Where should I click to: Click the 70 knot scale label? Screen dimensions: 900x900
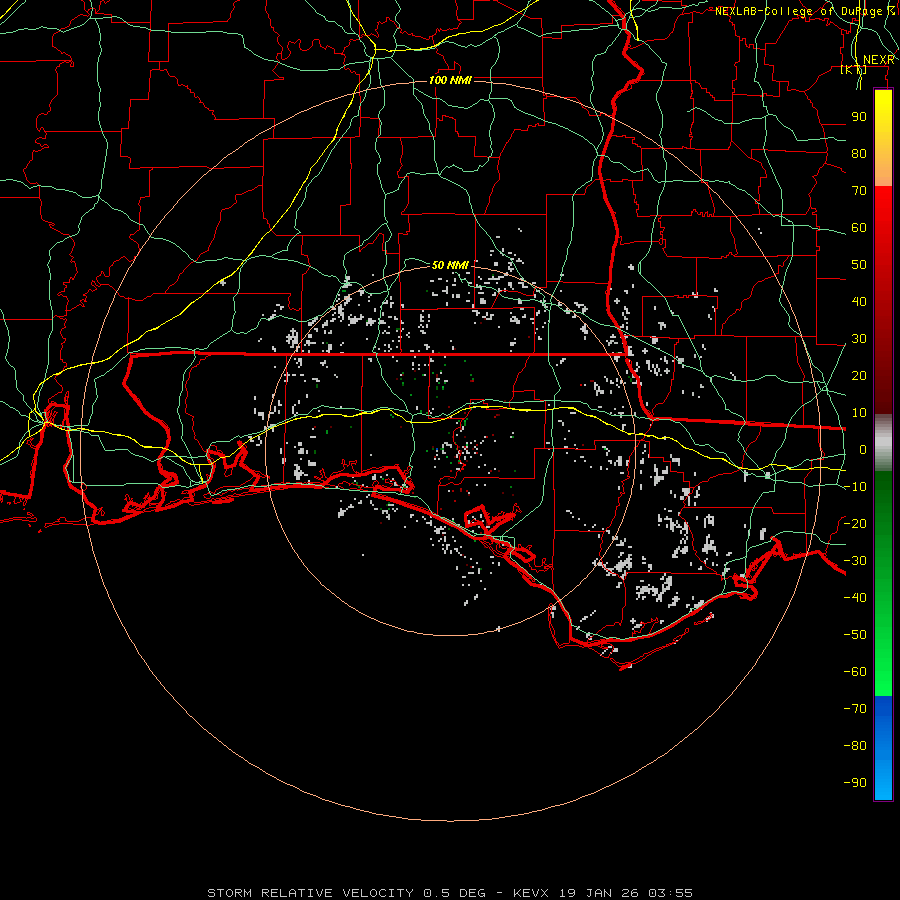click(859, 191)
